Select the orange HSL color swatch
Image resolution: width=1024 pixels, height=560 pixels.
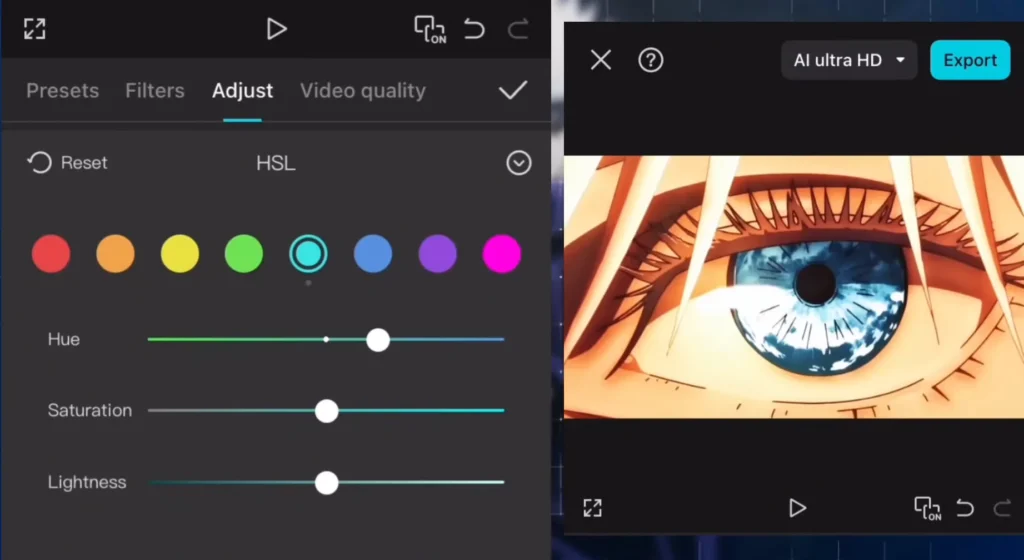point(116,253)
